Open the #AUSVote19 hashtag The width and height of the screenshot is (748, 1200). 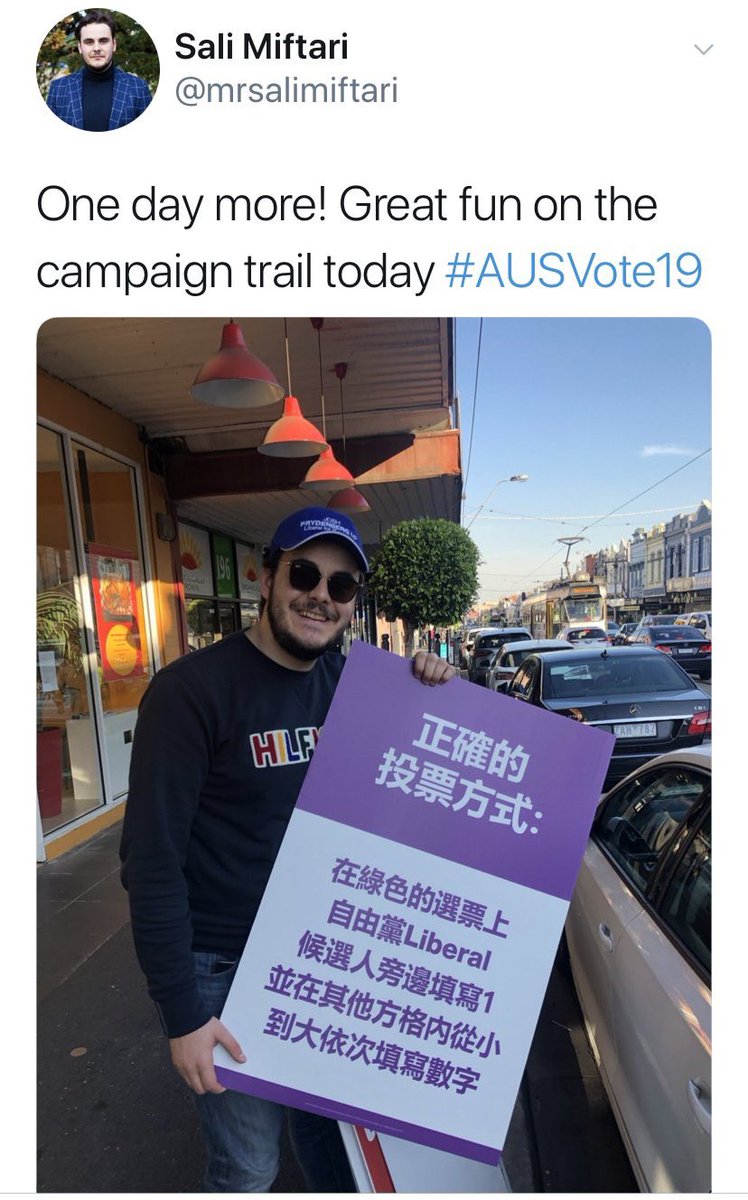tap(573, 272)
